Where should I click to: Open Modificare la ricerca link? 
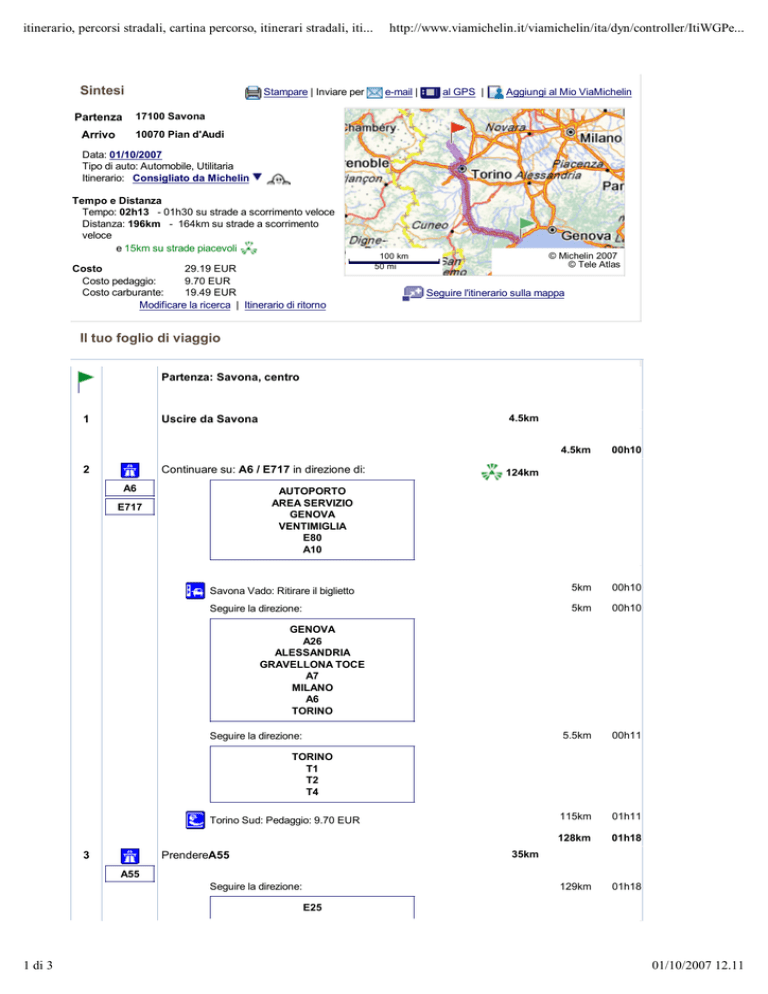tap(185, 305)
